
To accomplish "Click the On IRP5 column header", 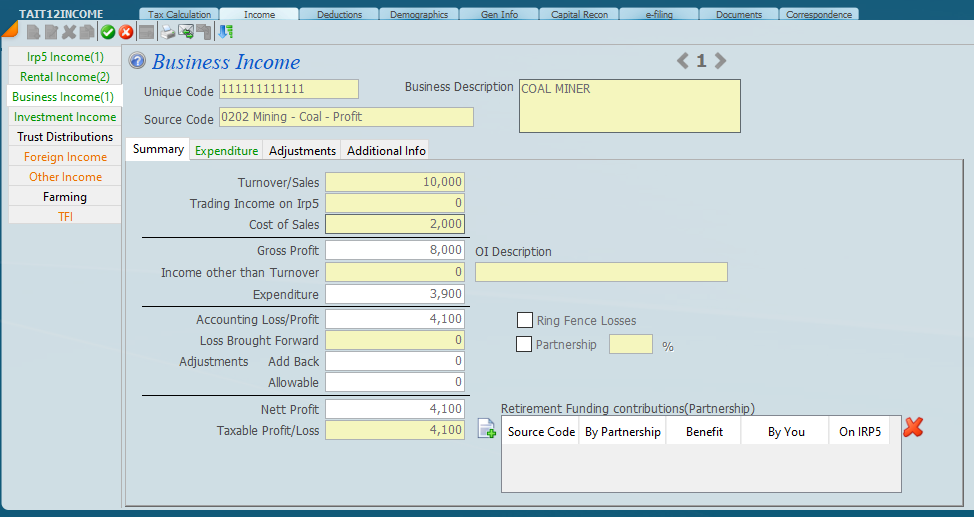I will click(x=860, y=432).
